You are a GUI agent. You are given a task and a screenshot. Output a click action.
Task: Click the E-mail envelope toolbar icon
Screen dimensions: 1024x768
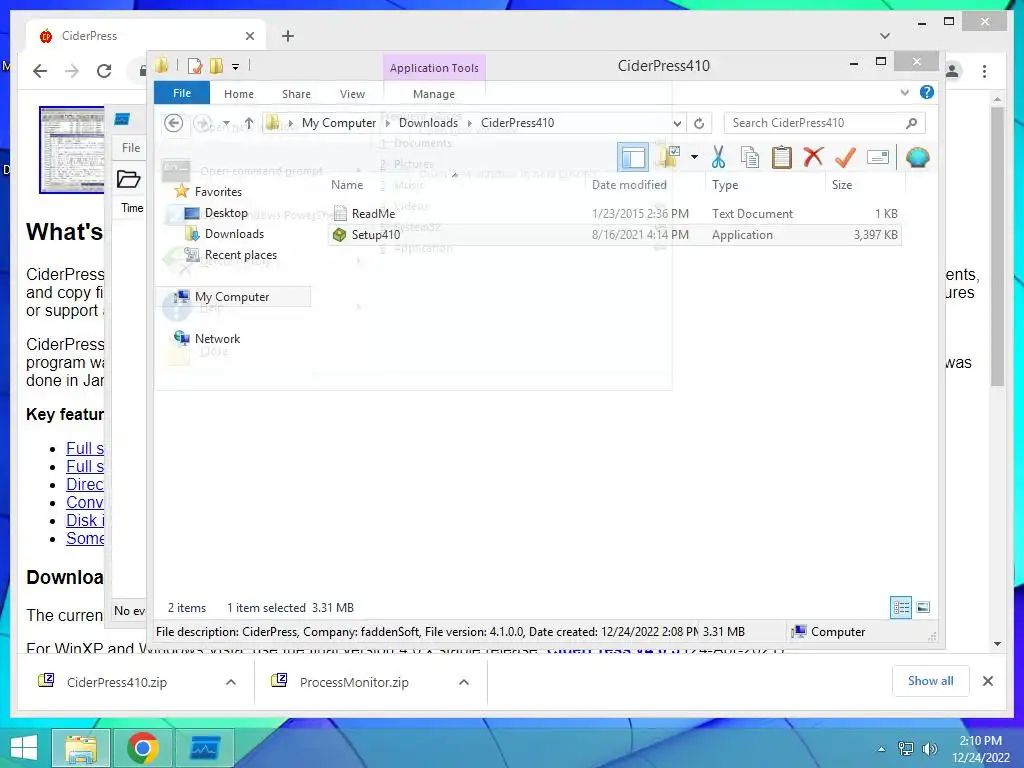point(878,157)
